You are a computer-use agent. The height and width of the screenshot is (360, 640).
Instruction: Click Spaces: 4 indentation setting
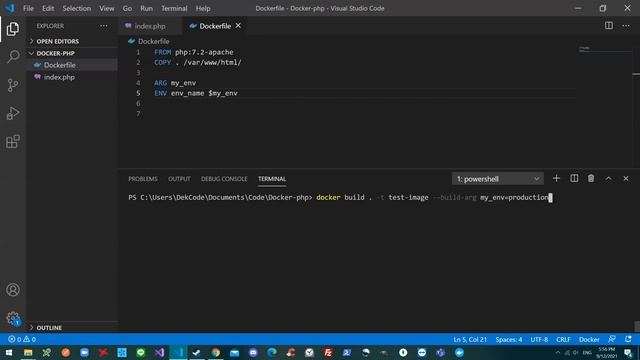tap(509, 339)
